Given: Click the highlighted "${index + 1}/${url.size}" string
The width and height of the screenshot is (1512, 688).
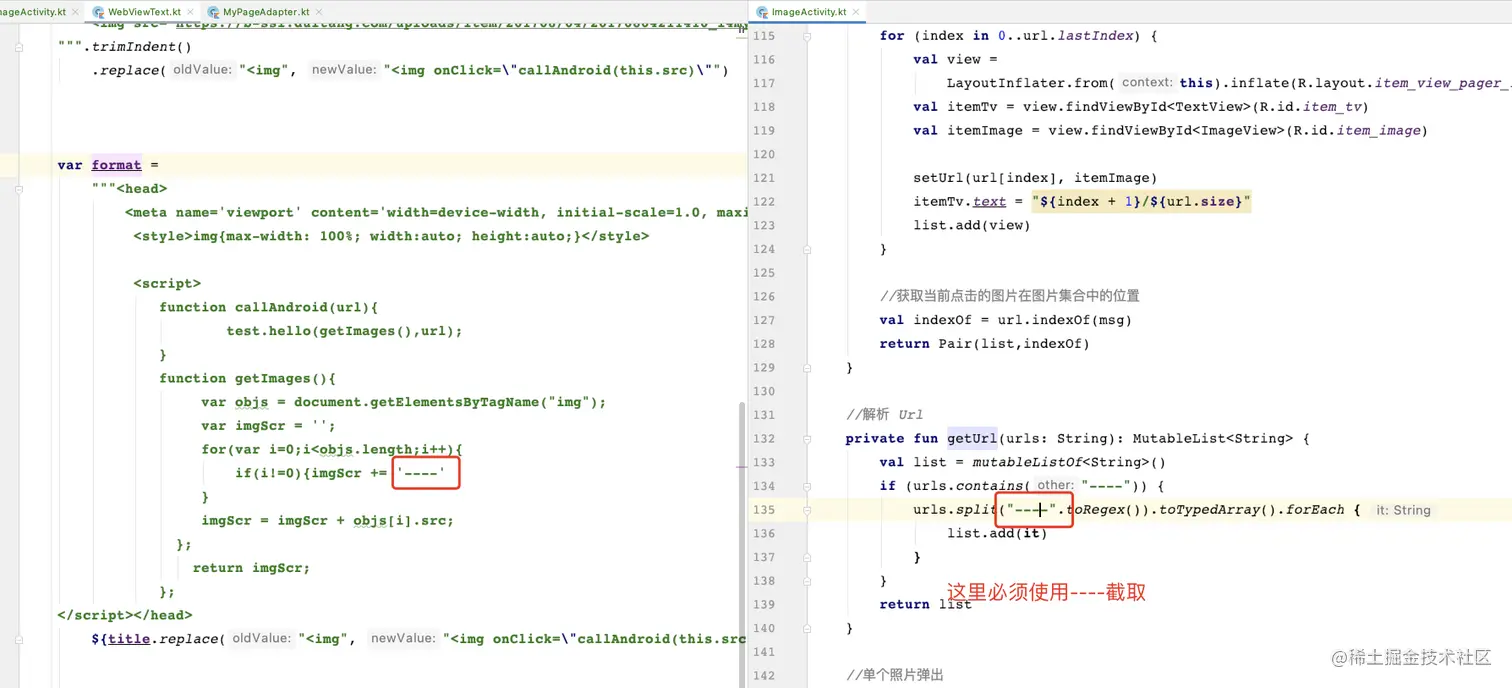Looking at the screenshot, I should pyautogui.click(x=1141, y=202).
